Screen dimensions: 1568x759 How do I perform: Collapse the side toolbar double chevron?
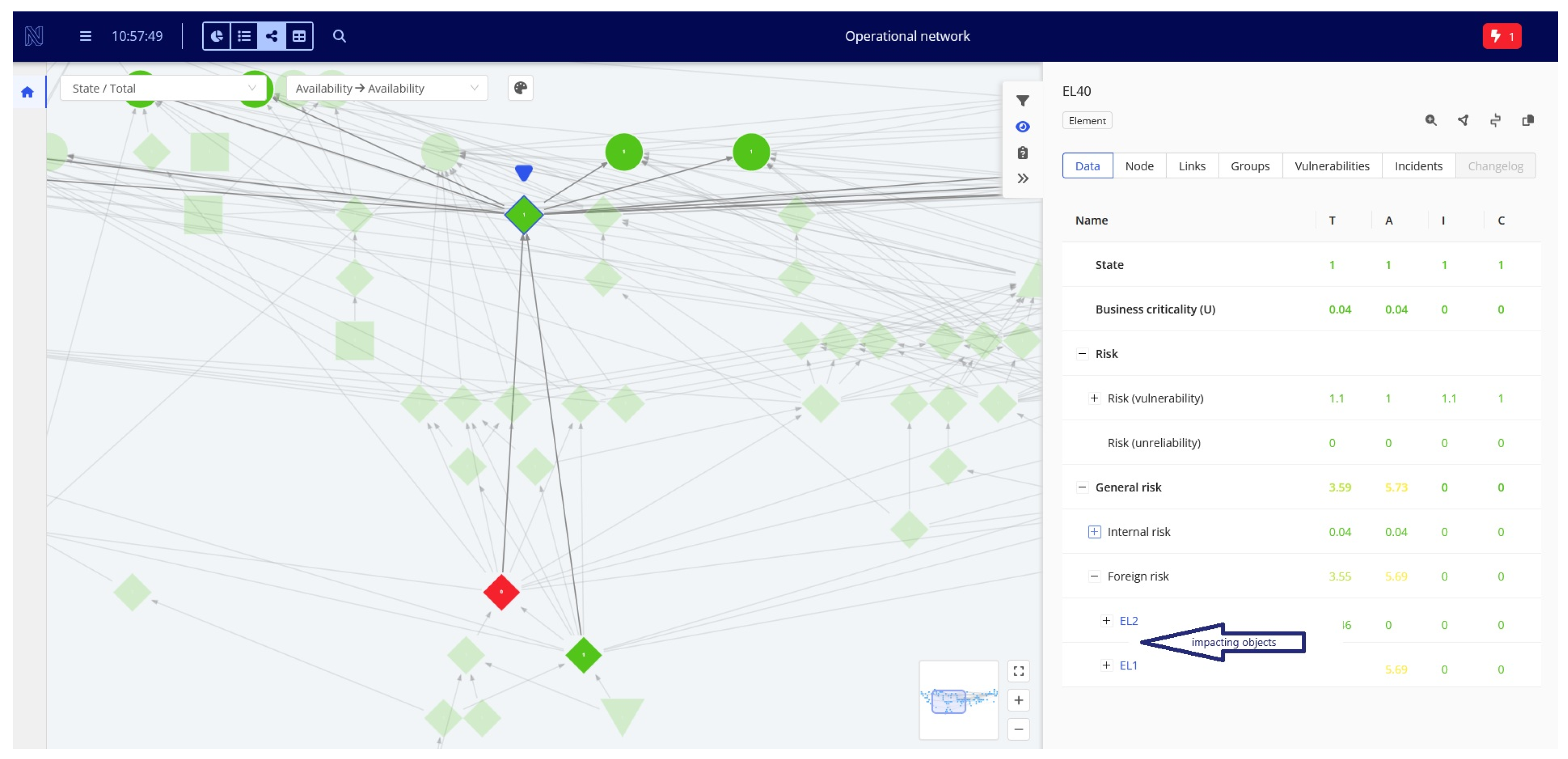tap(1023, 179)
